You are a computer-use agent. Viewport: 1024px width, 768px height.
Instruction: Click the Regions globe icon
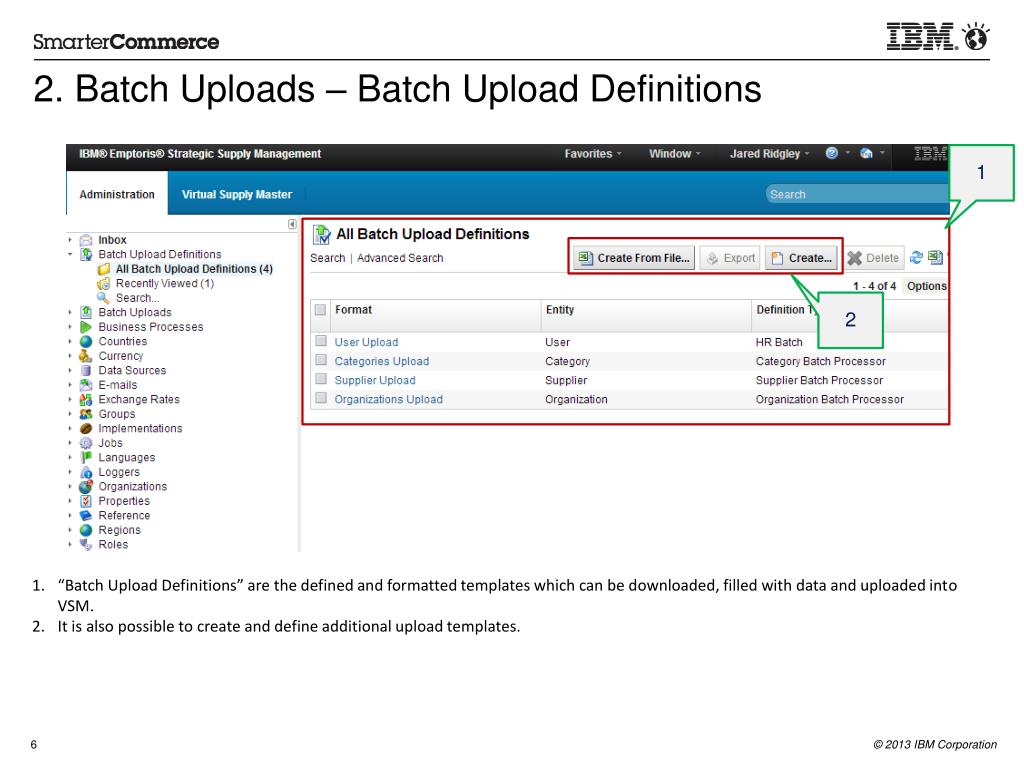[x=86, y=530]
